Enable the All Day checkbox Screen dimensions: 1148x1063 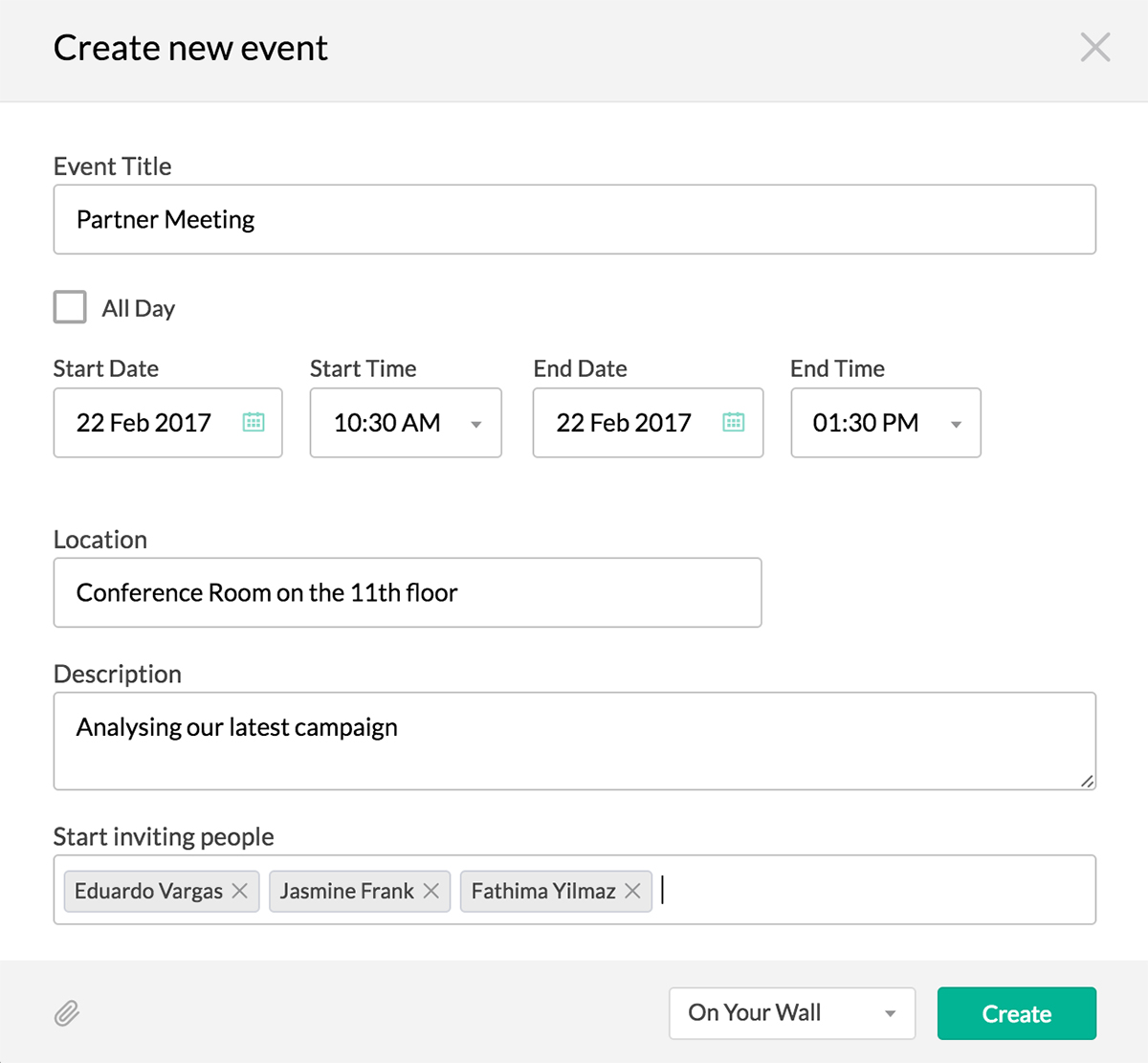coord(70,307)
